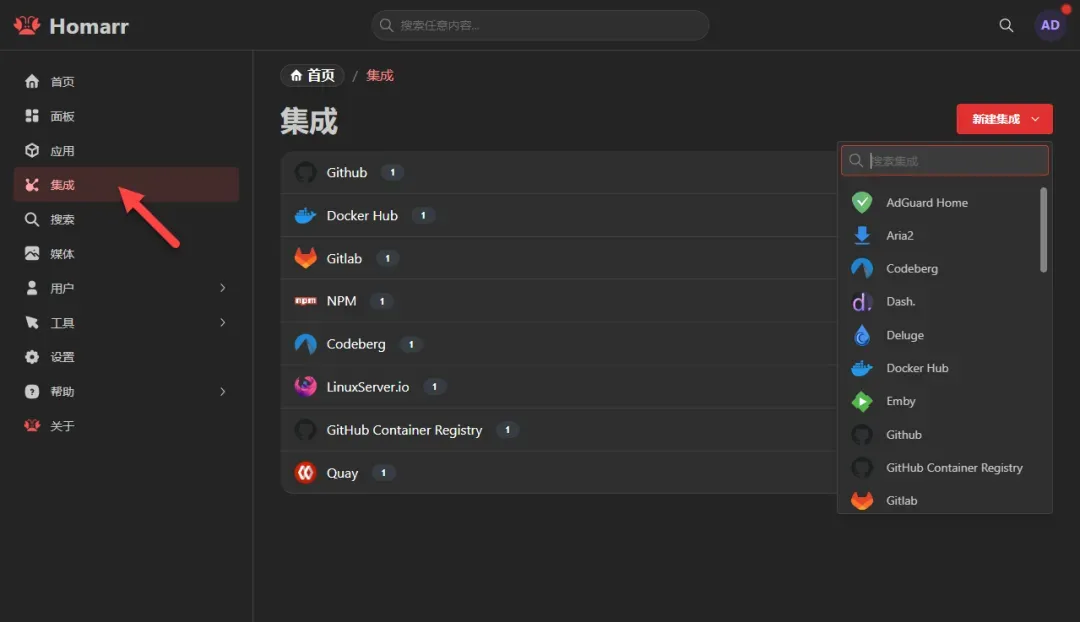Click the Homarr lobster logo icon

pos(27,25)
